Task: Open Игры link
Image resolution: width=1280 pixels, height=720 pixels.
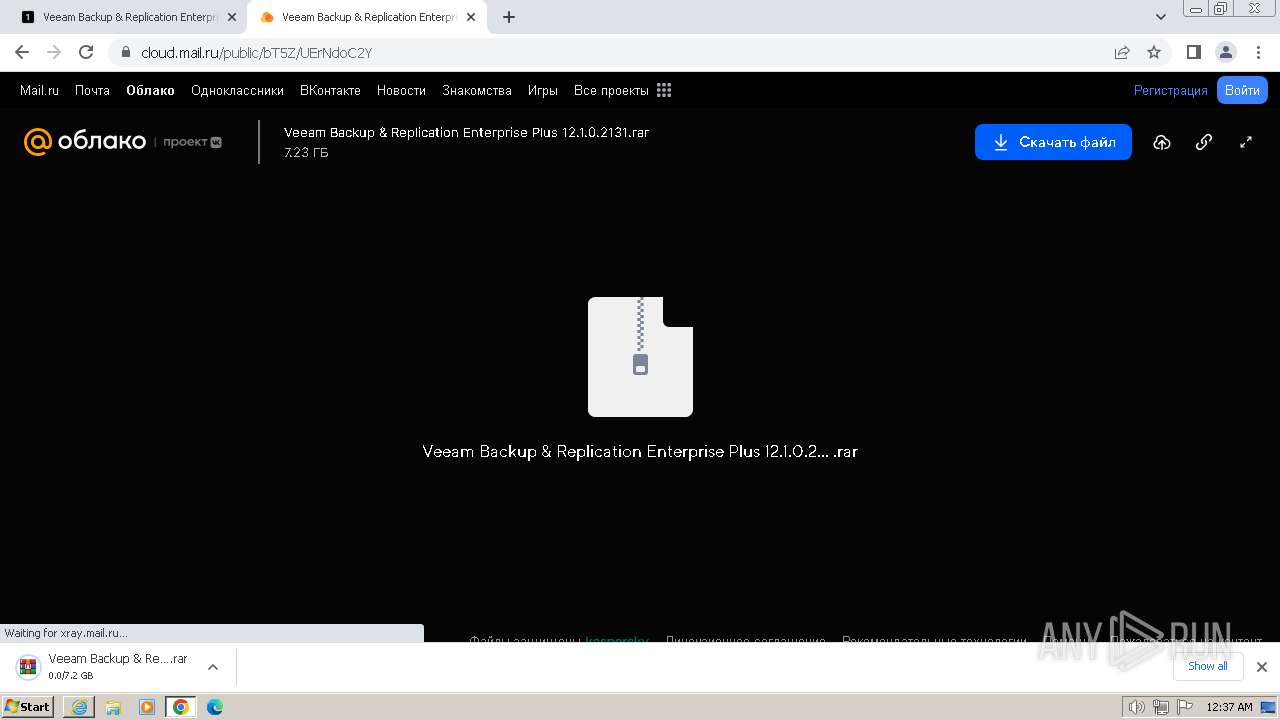Action: click(543, 90)
